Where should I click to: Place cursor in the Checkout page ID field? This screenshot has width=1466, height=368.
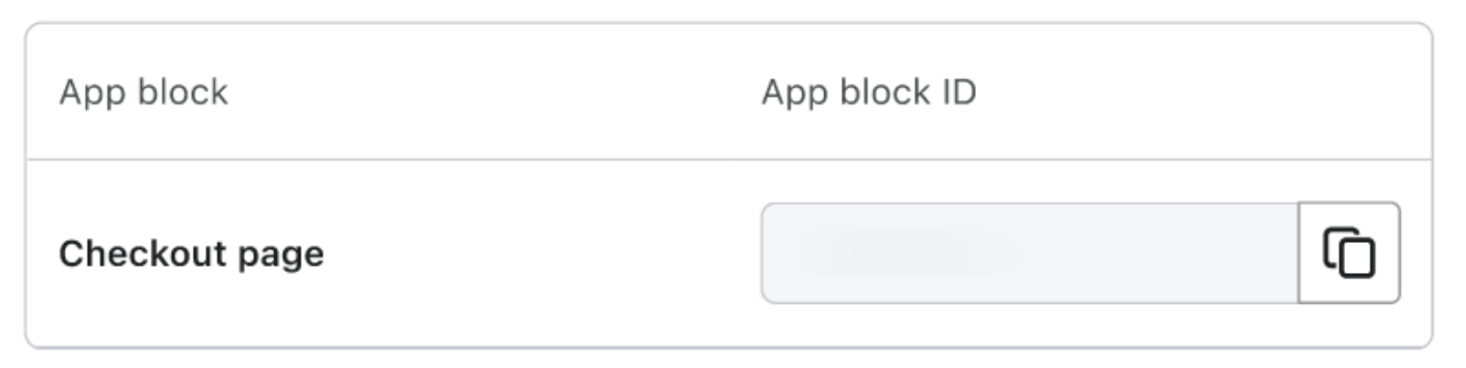(x=1030, y=253)
